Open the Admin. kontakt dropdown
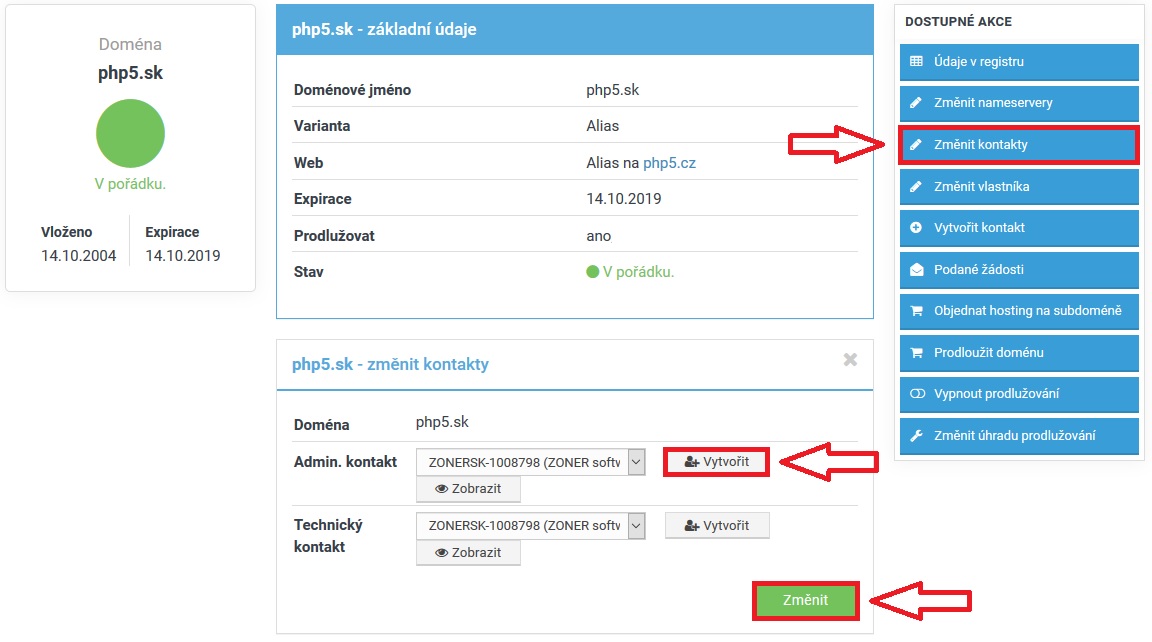This screenshot has width=1152, height=642. 524,463
